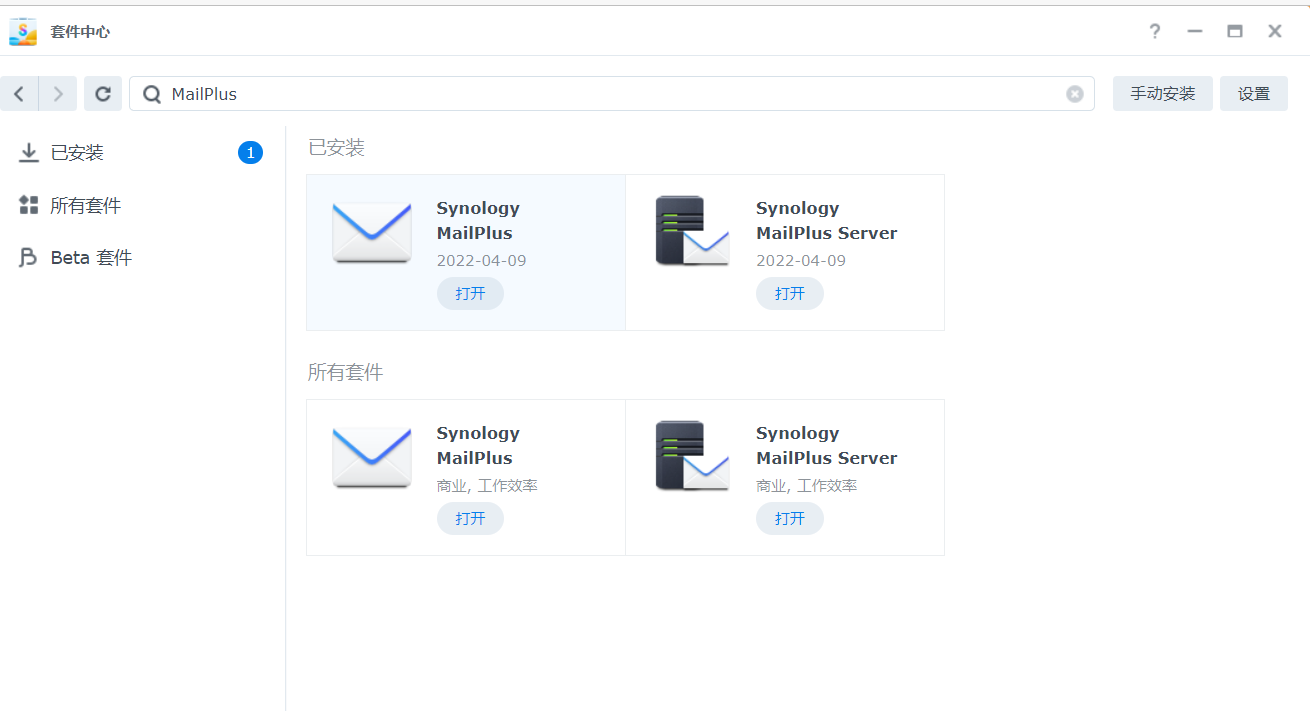Open the 设置 button
1310x723 pixels.
coord(1254,94)
